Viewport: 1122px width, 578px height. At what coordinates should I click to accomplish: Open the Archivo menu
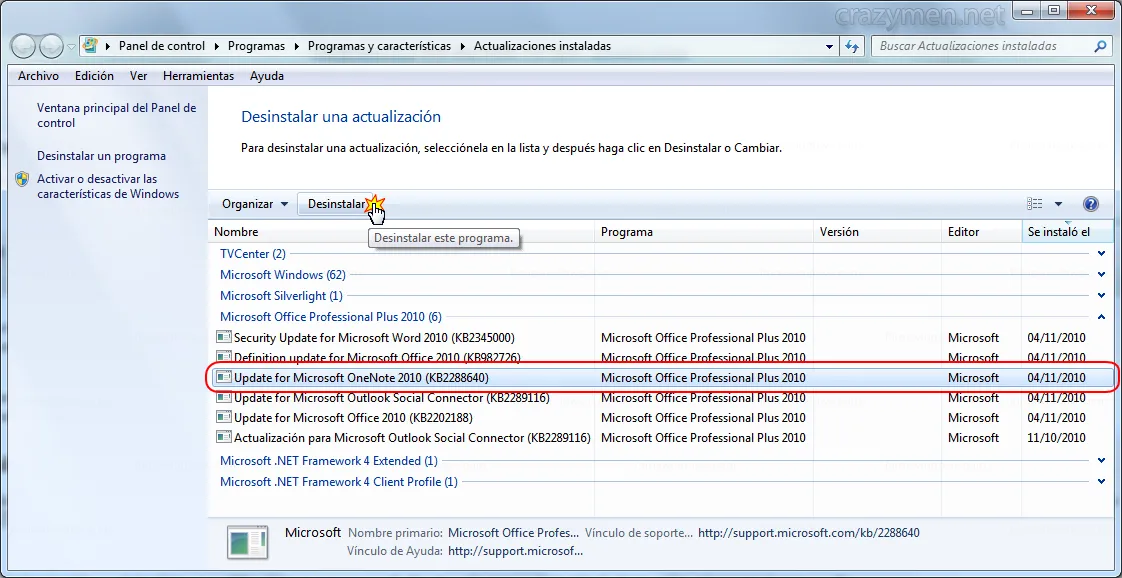pos(39,76)
